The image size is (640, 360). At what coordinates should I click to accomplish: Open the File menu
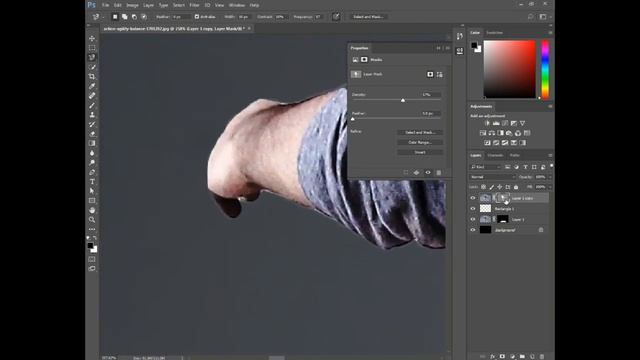pos(106,5)
